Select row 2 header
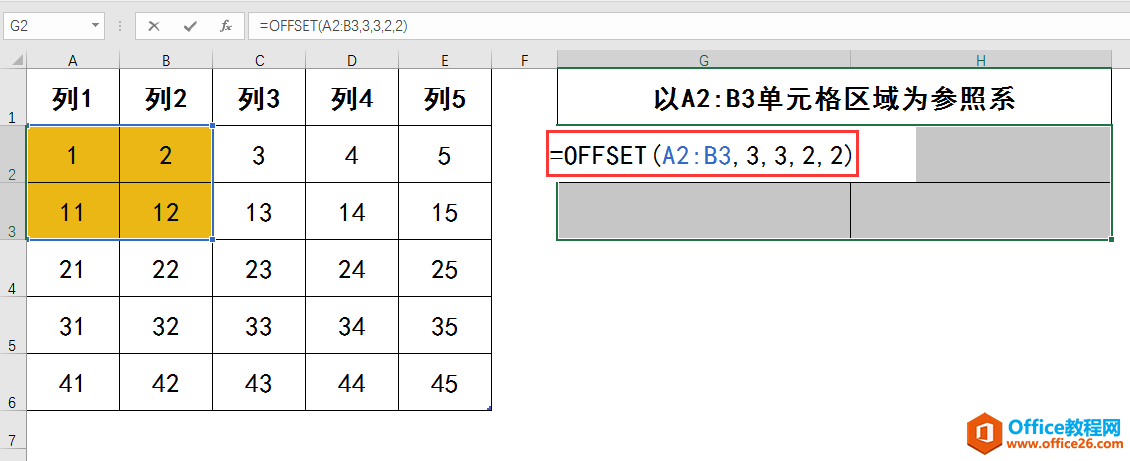Image resolution: width=1130 pixels, height=461 pixels. (13, 154)
